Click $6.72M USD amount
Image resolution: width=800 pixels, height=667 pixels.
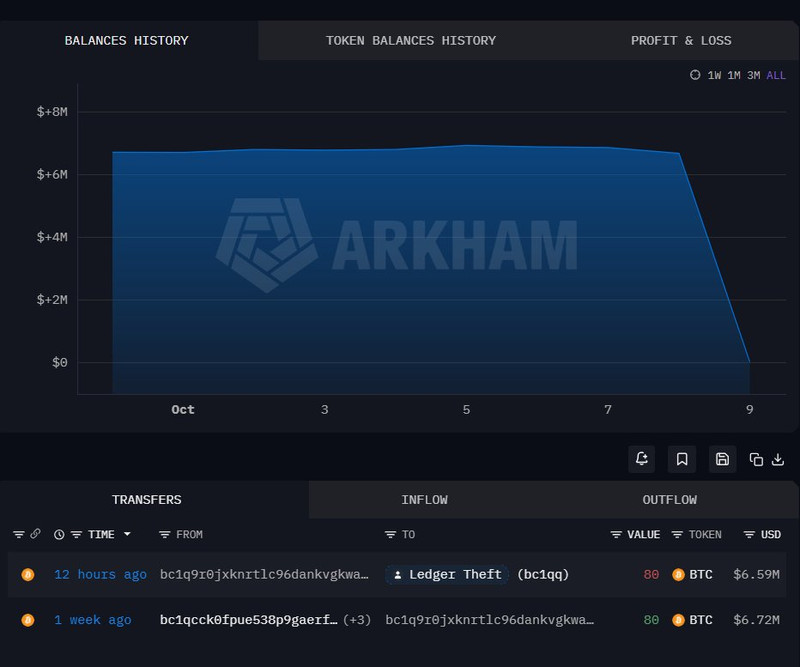click(x=757, y=620)
